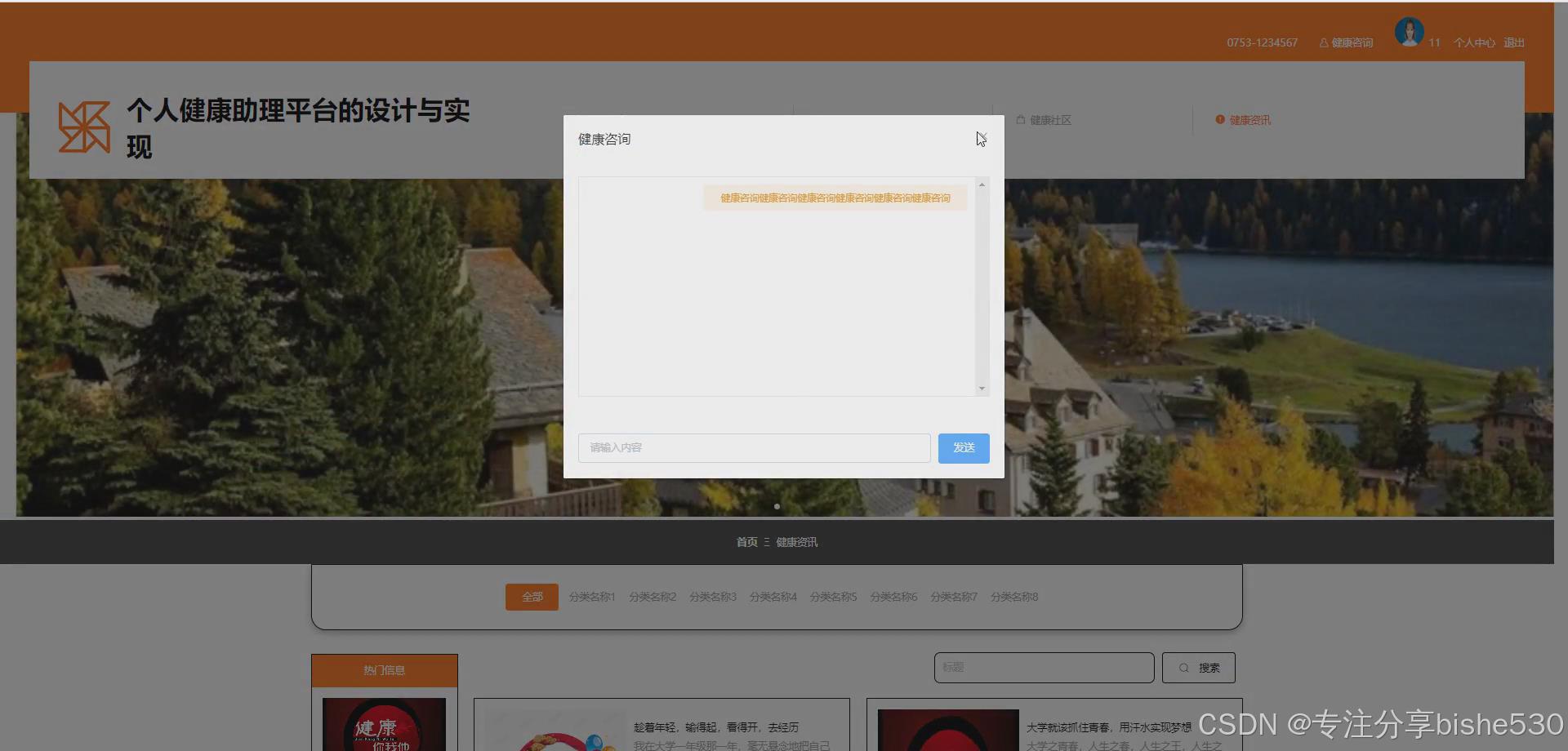Select the 全部 category tab

coord(532,597)
